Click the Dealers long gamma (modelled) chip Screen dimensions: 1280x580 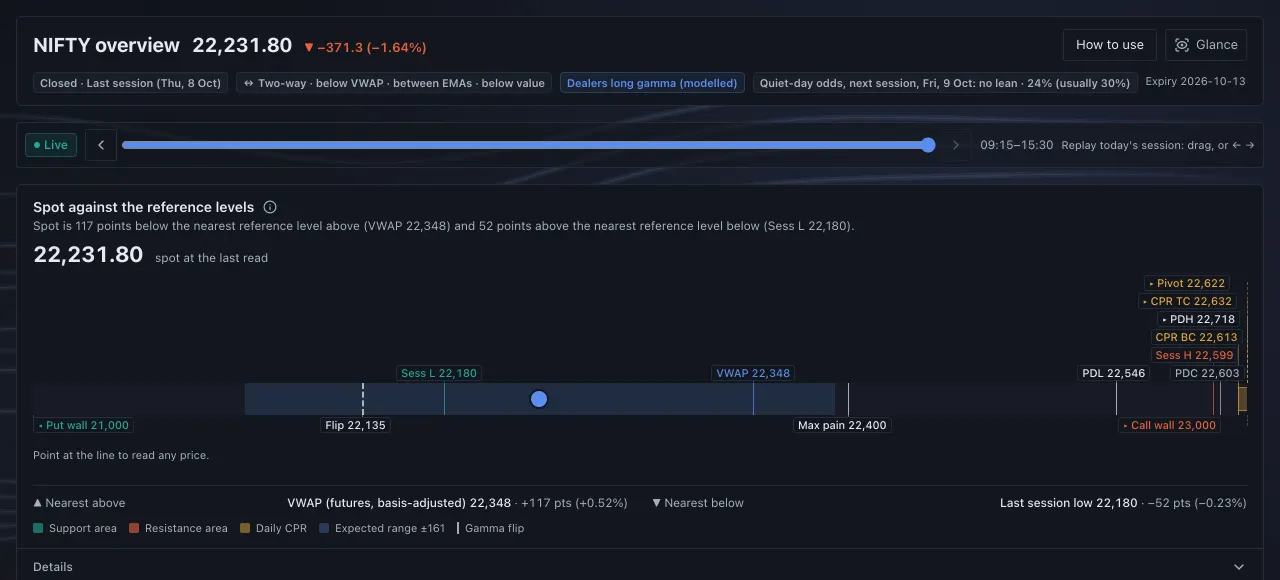click(x=652, y=83)
